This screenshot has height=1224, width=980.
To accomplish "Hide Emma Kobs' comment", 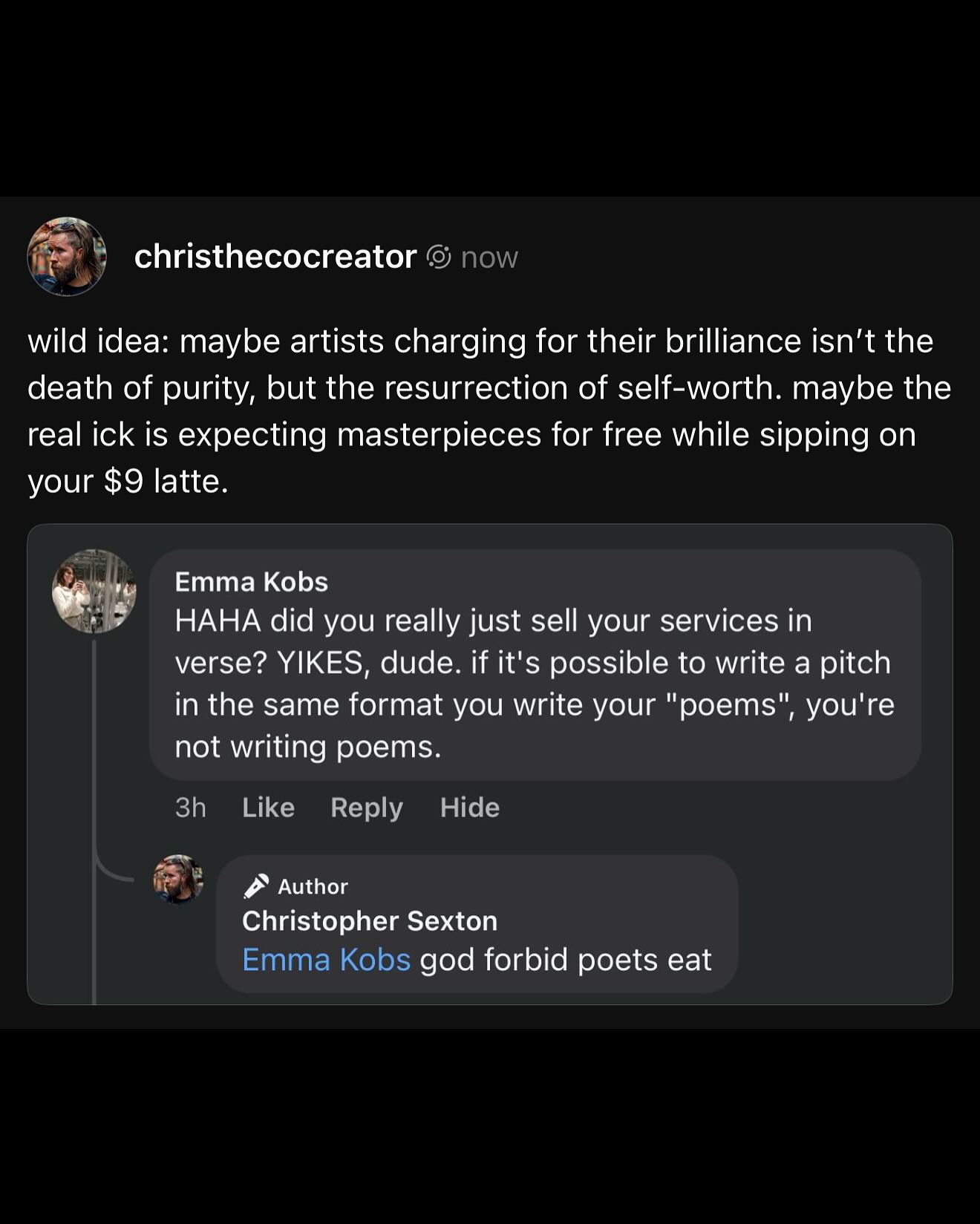I will 469,808.
